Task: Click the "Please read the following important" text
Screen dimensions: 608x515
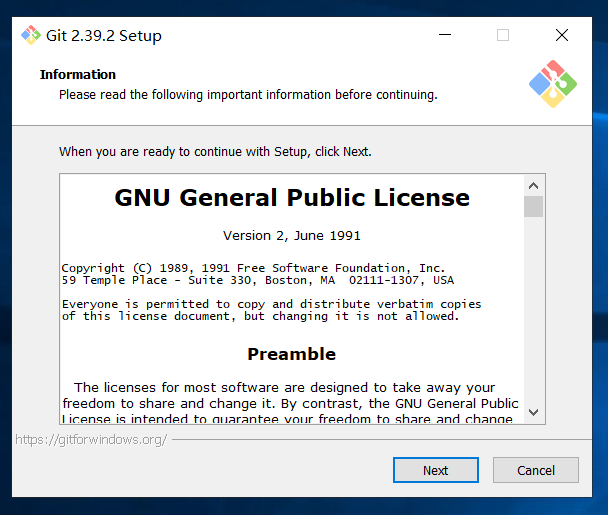Action: 248,95
